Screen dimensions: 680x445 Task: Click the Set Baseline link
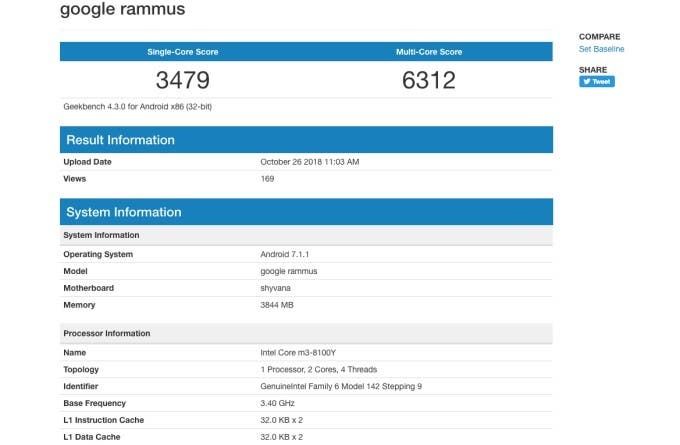(x=601, y=49)
